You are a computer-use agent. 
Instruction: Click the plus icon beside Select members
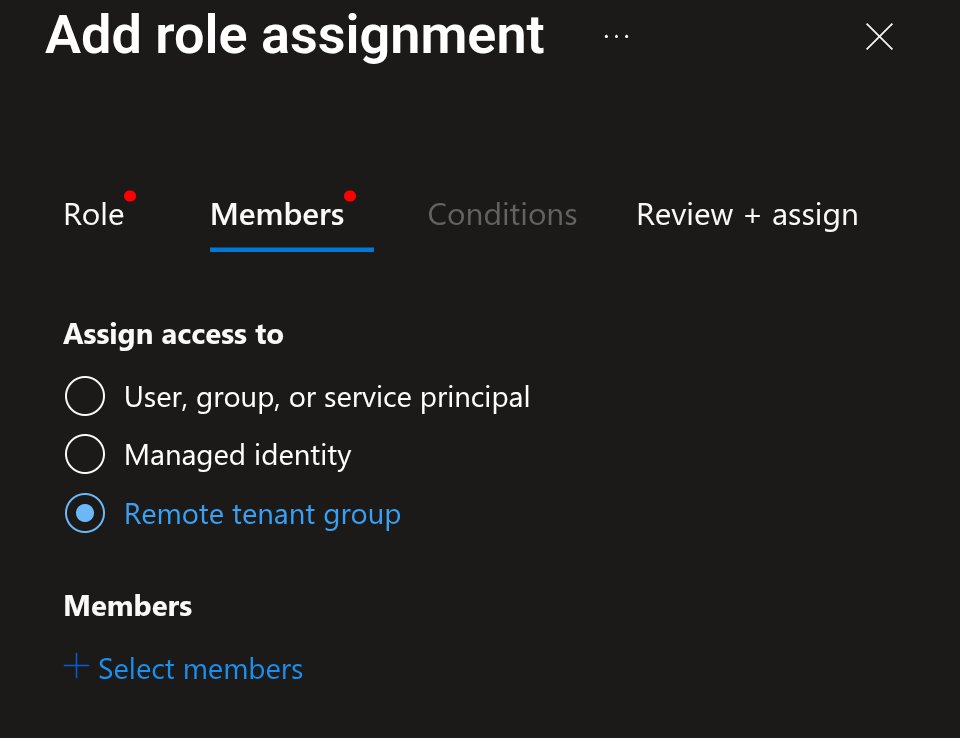[77, 666]
